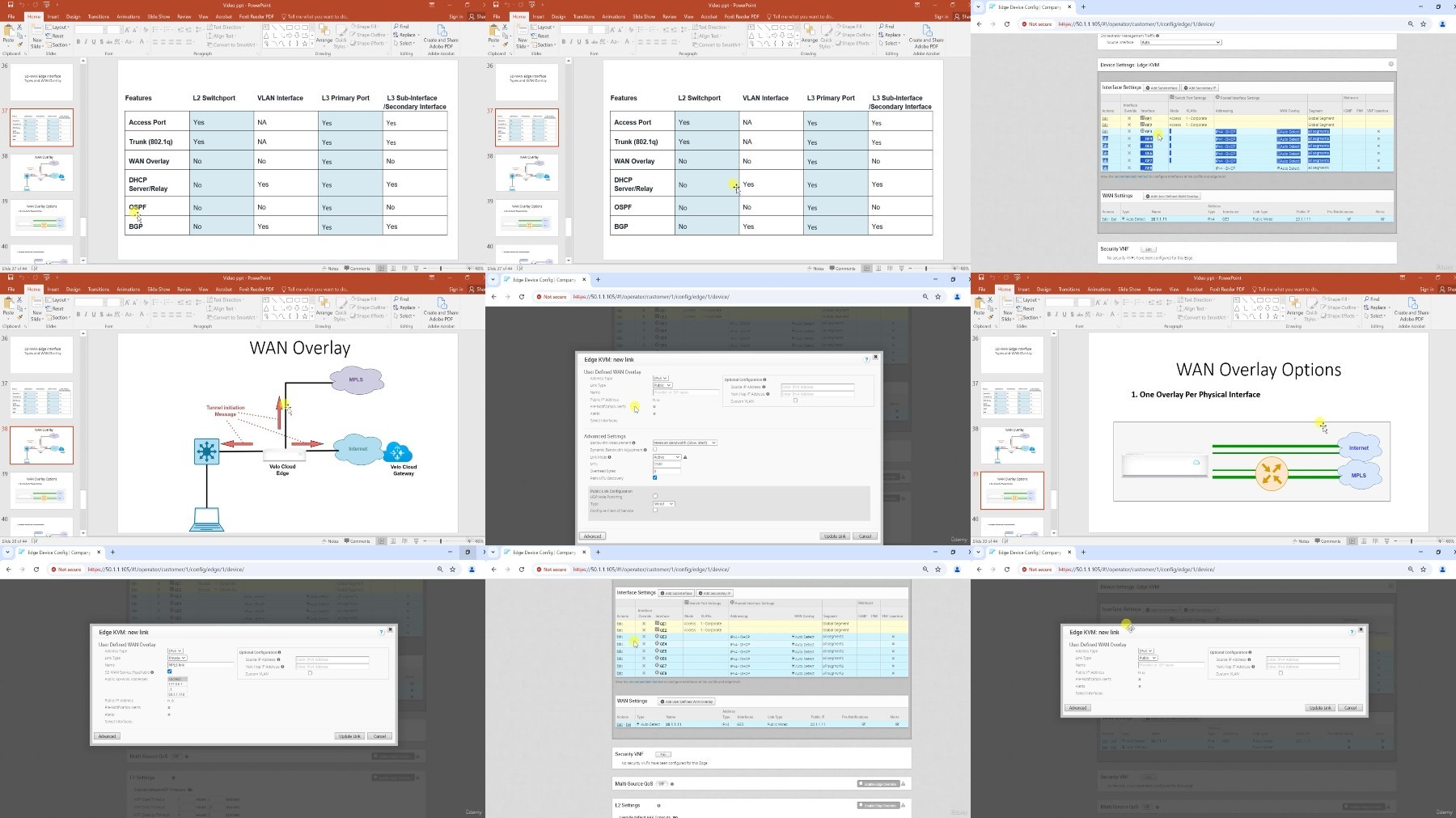This screenshot has width=1456, height=818.
Task: Click New Slide in WAN Overlay Options PowerPoint window
Action: [1007, 311]
